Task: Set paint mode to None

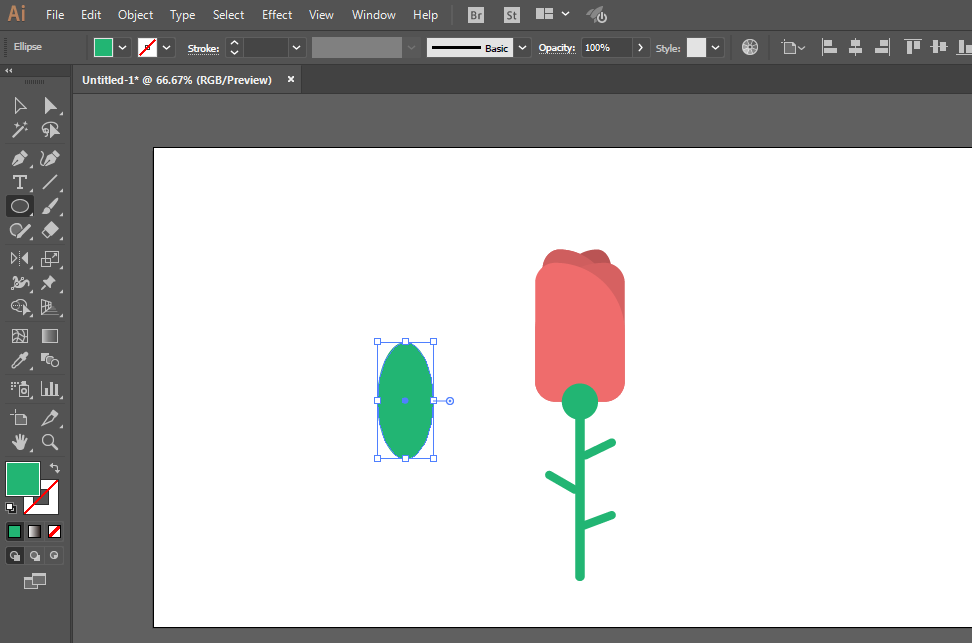Action: pyautogui.click(x=55, y=531)
